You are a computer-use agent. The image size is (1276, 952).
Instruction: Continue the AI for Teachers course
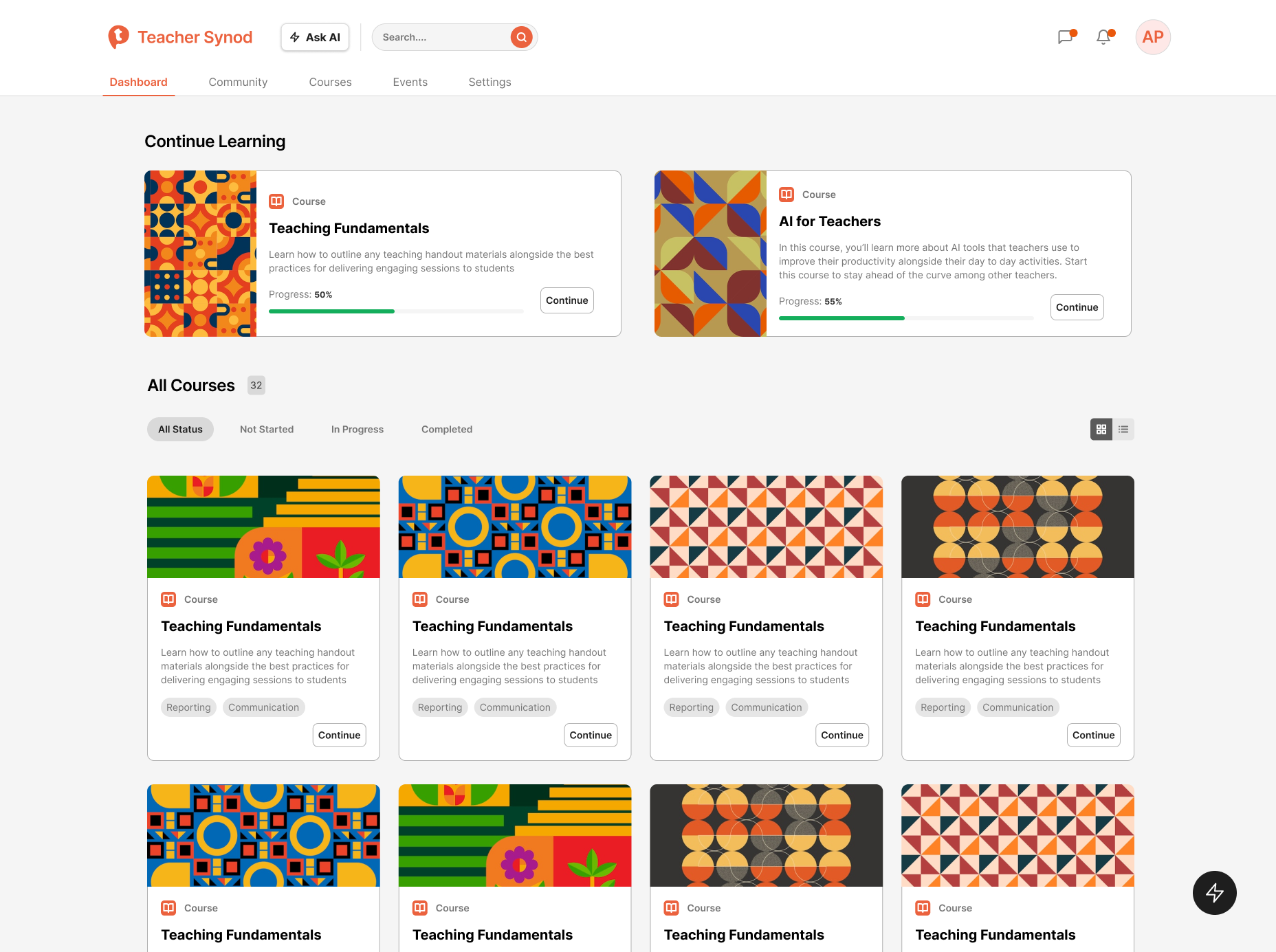pos(1077,307)
